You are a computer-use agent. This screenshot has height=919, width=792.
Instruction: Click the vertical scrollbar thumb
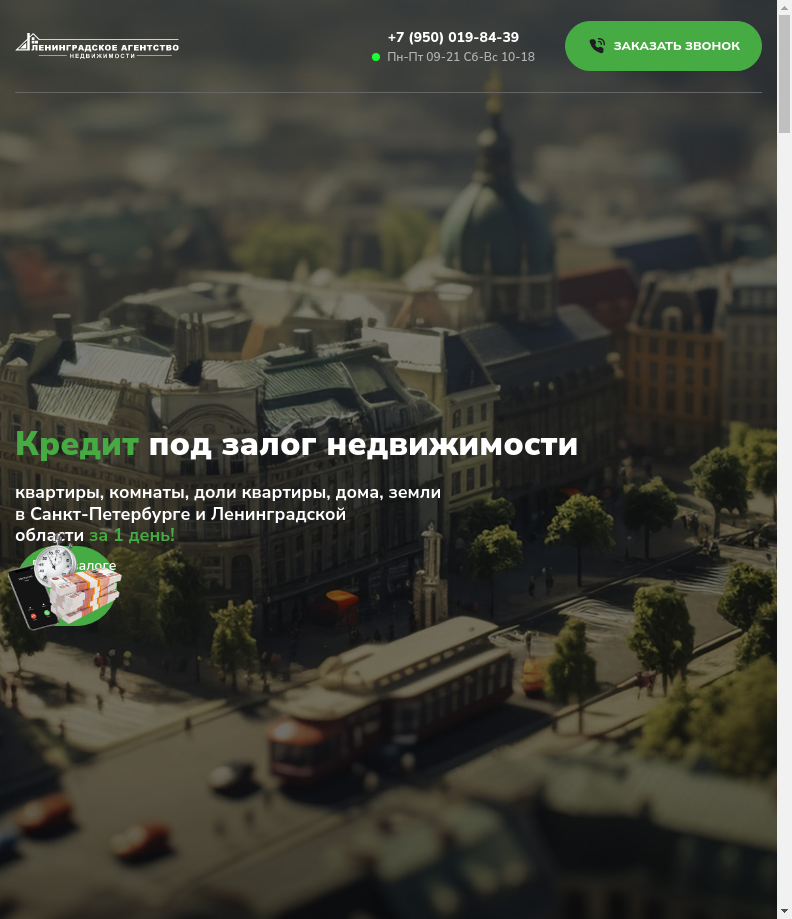tap(784, 74)
